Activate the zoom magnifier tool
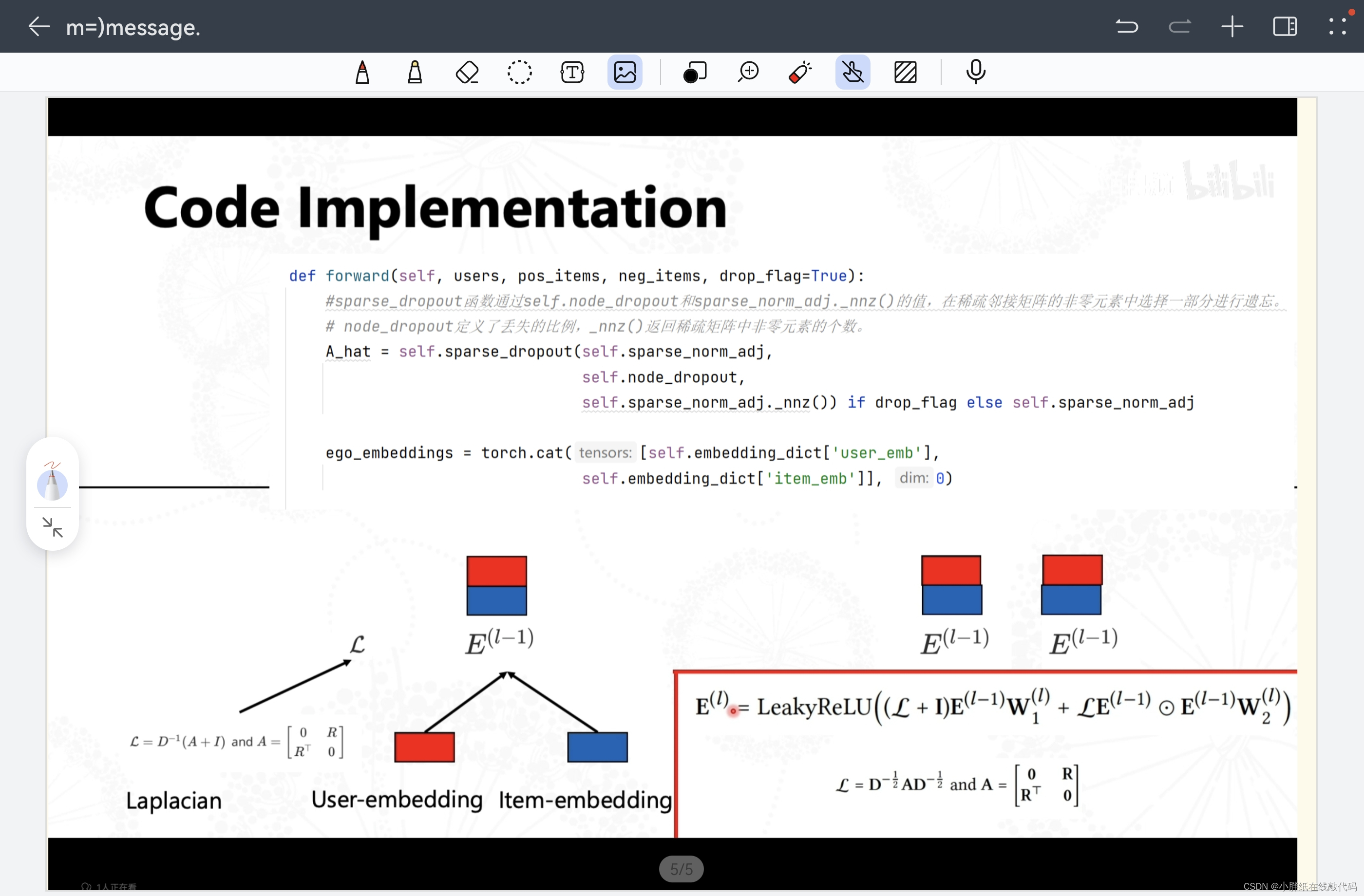Viewport: 1364px width, 896px height. [748, 73]
